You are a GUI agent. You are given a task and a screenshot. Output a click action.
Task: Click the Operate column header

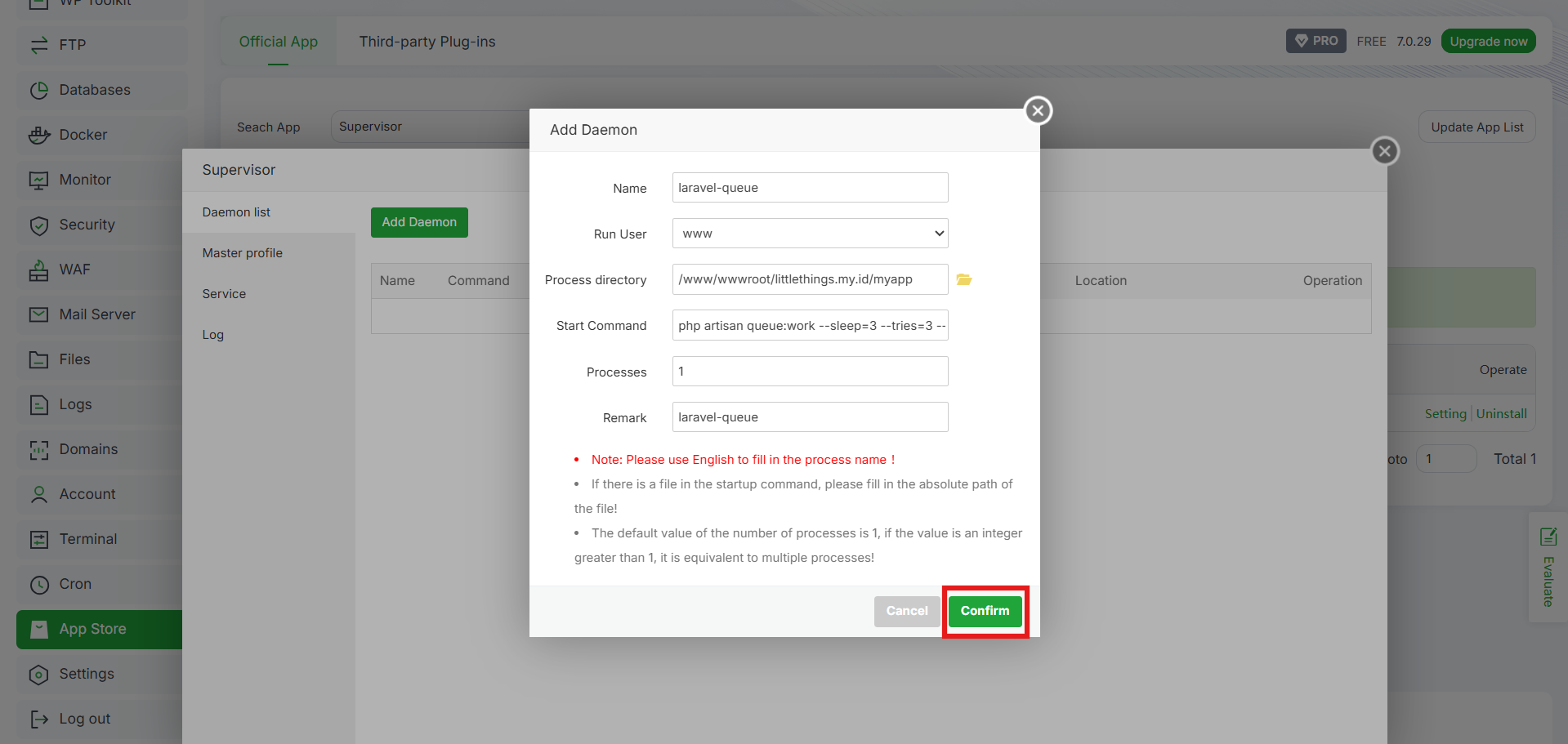(x=1503, y=370)
